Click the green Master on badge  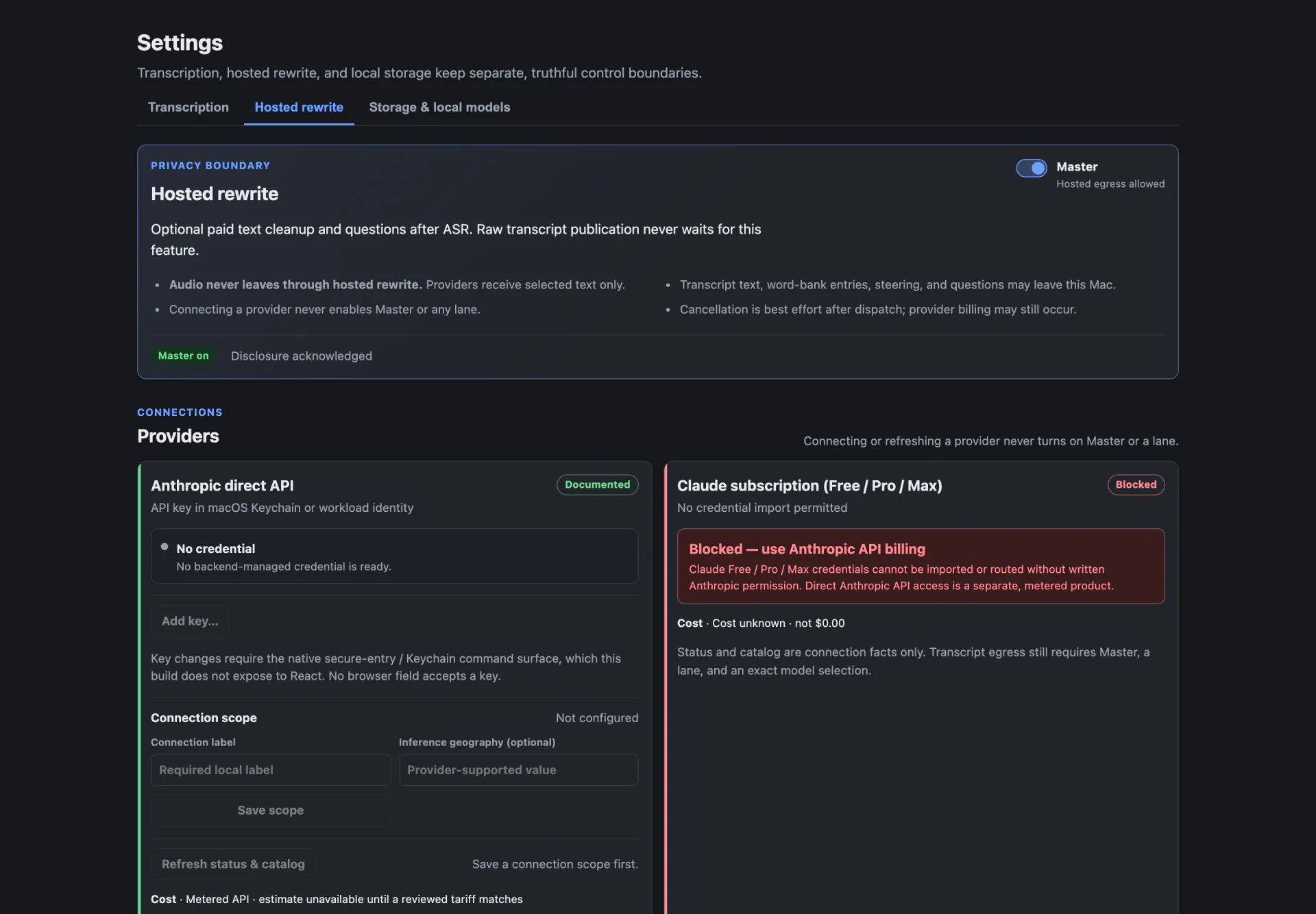[x=183, y=356]
